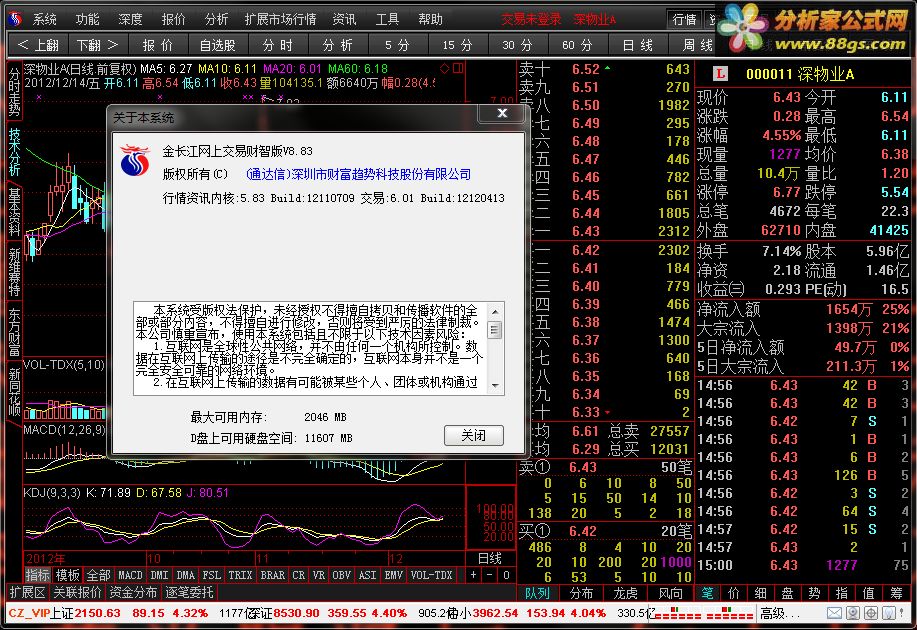This screenshot has height=630, width=917.
Task: Click the mail envelope status bar icon
Action: click(835, 613)
